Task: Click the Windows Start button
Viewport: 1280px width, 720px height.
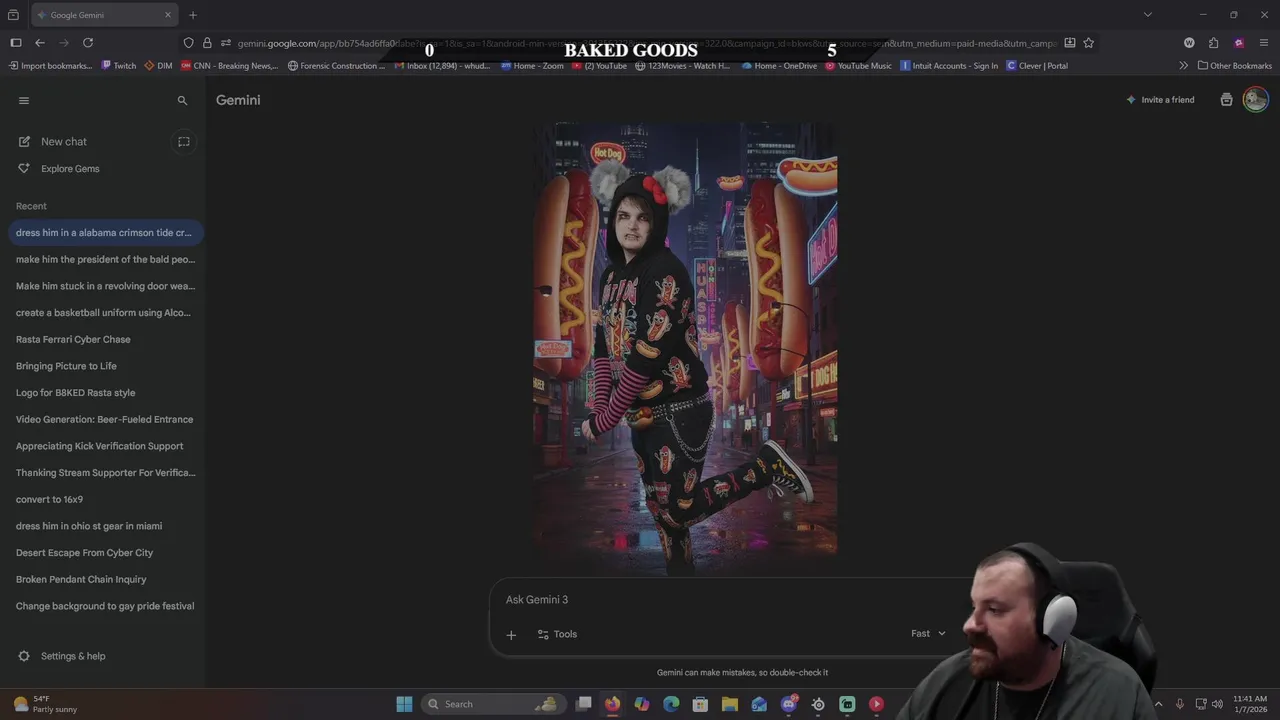Action: (x=404, y=704)
